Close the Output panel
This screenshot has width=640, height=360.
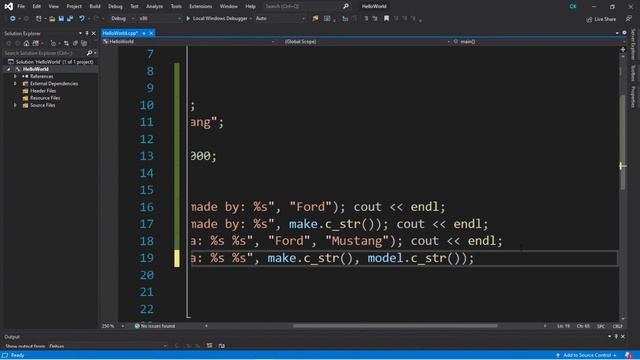[623, 336]
